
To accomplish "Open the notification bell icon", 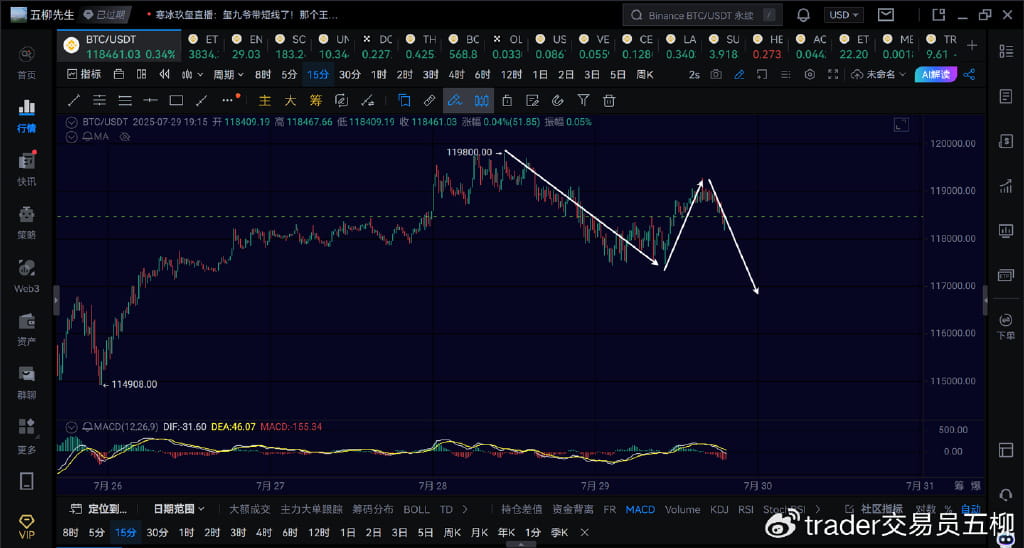I will pos(803,15).
